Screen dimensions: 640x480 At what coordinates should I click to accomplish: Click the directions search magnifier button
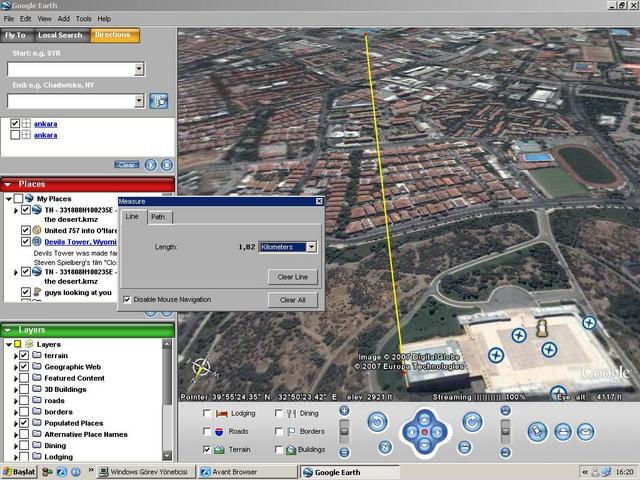(x=158, y=101)
